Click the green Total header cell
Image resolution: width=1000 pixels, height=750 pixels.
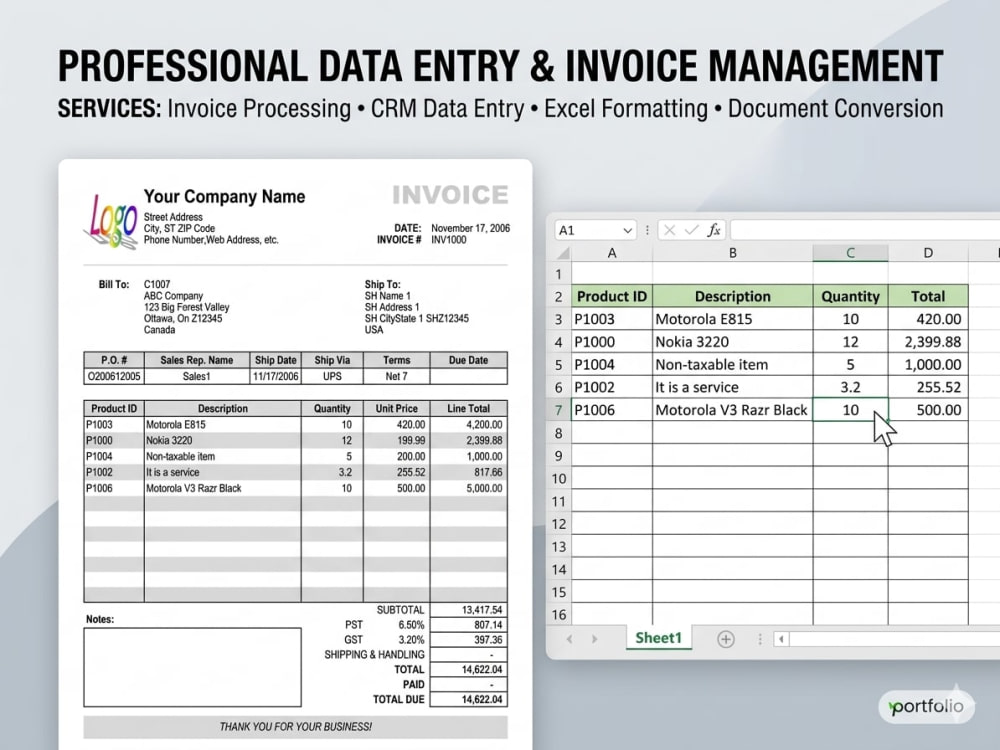[928, 296]
